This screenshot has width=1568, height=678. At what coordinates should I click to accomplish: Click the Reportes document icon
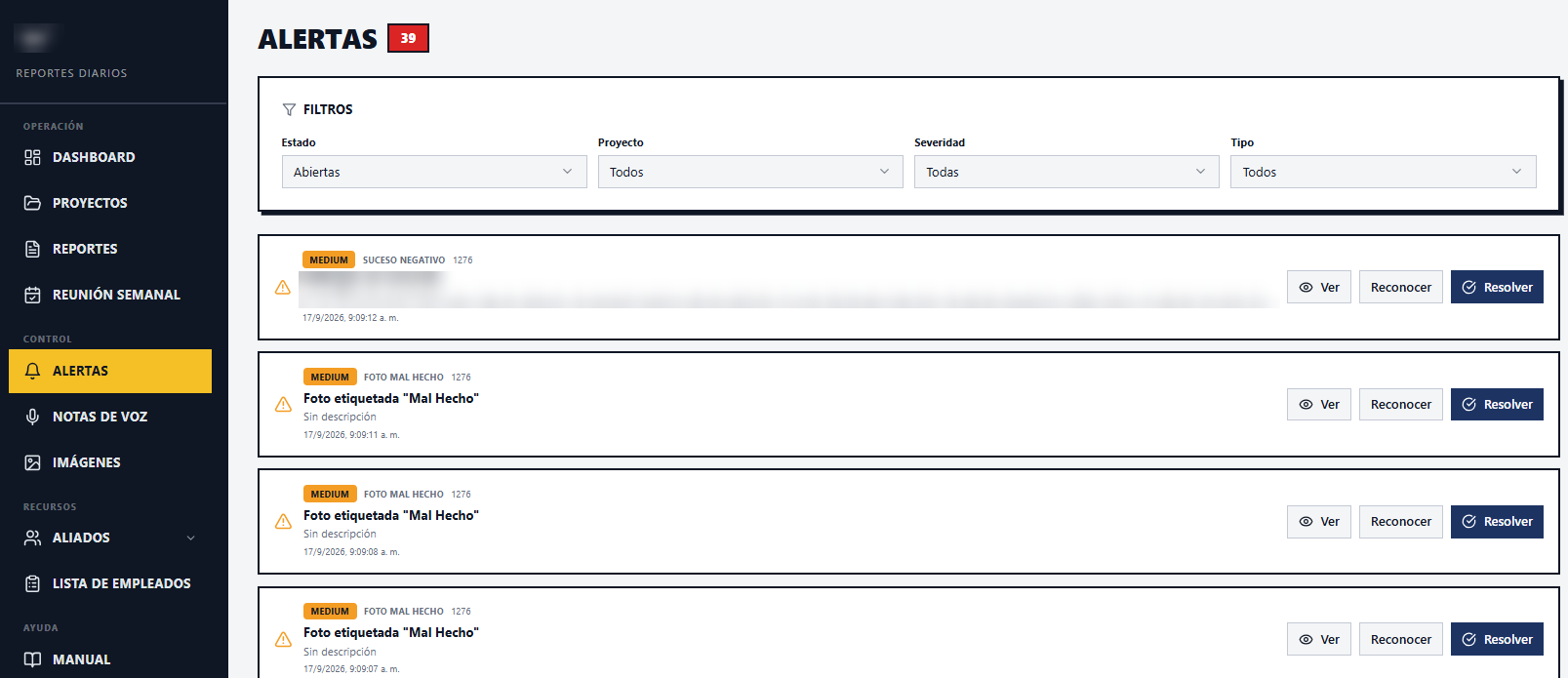click(x=32, y=249)
